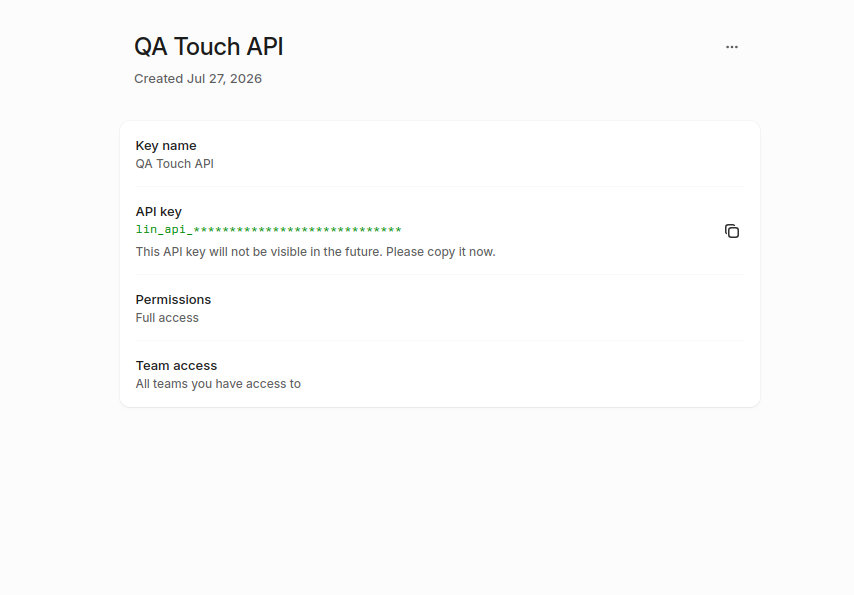Click the 'API key' label

click(158, 211)
